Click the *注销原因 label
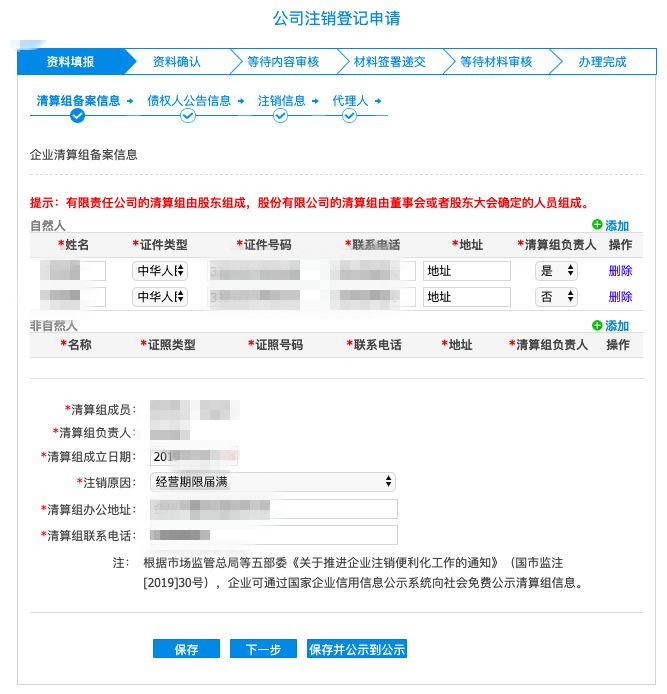The height and width of the screenshot is (694, 667). 106,482
